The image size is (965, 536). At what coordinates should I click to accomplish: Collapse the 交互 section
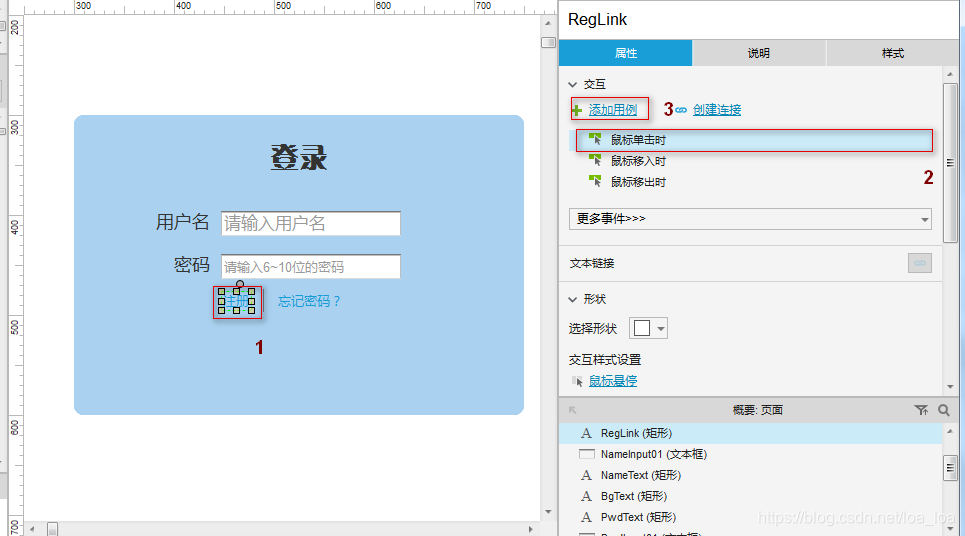pos(573,84)
